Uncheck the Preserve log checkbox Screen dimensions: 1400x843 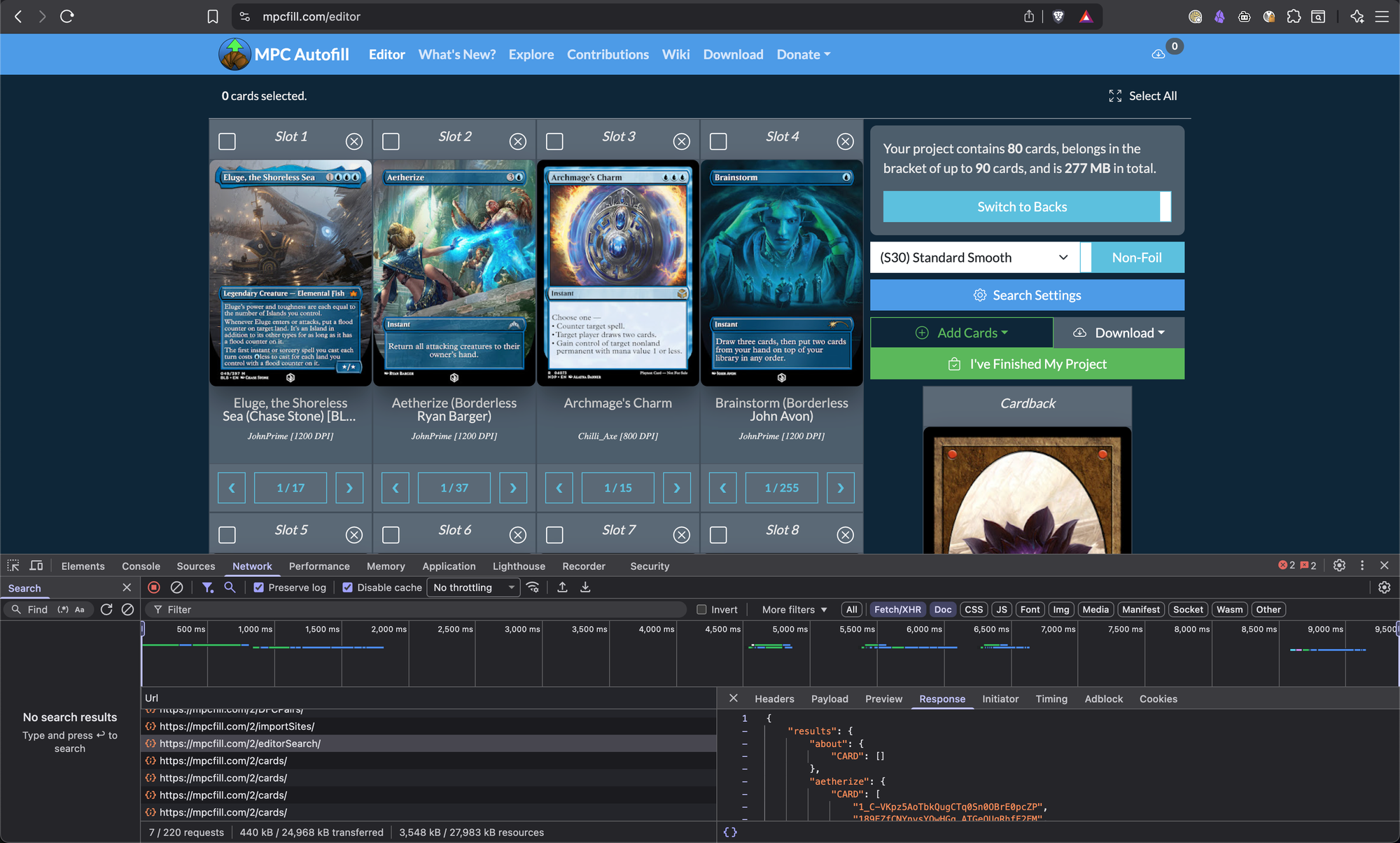pyautogui.click(x=259, y=587)
